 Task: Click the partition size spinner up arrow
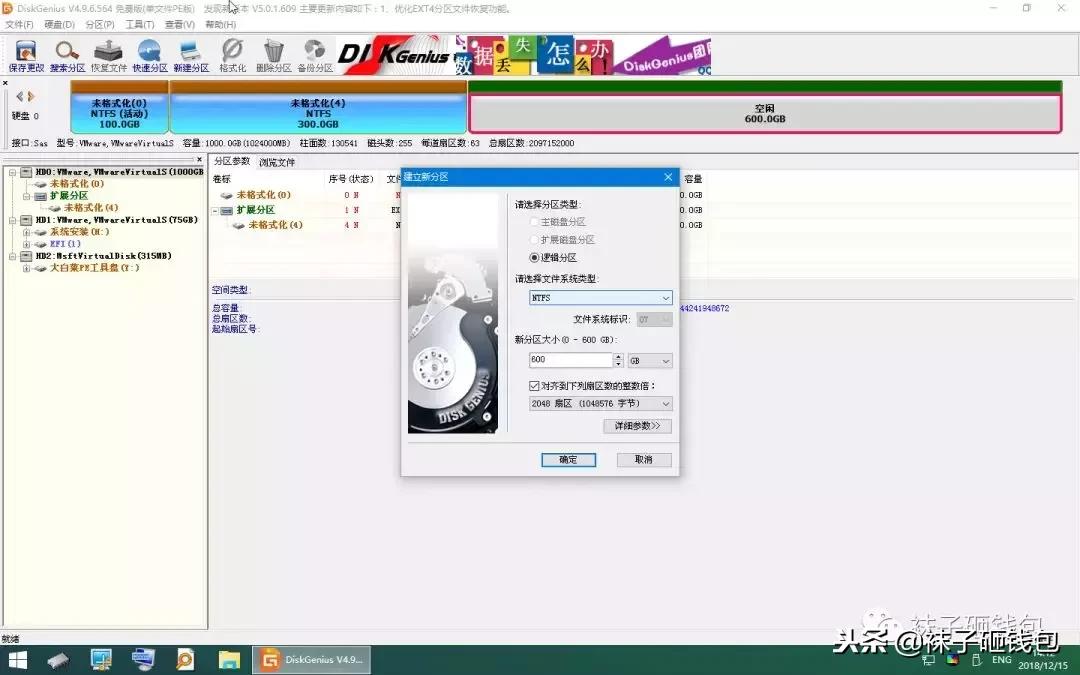[x=618, y=356]
